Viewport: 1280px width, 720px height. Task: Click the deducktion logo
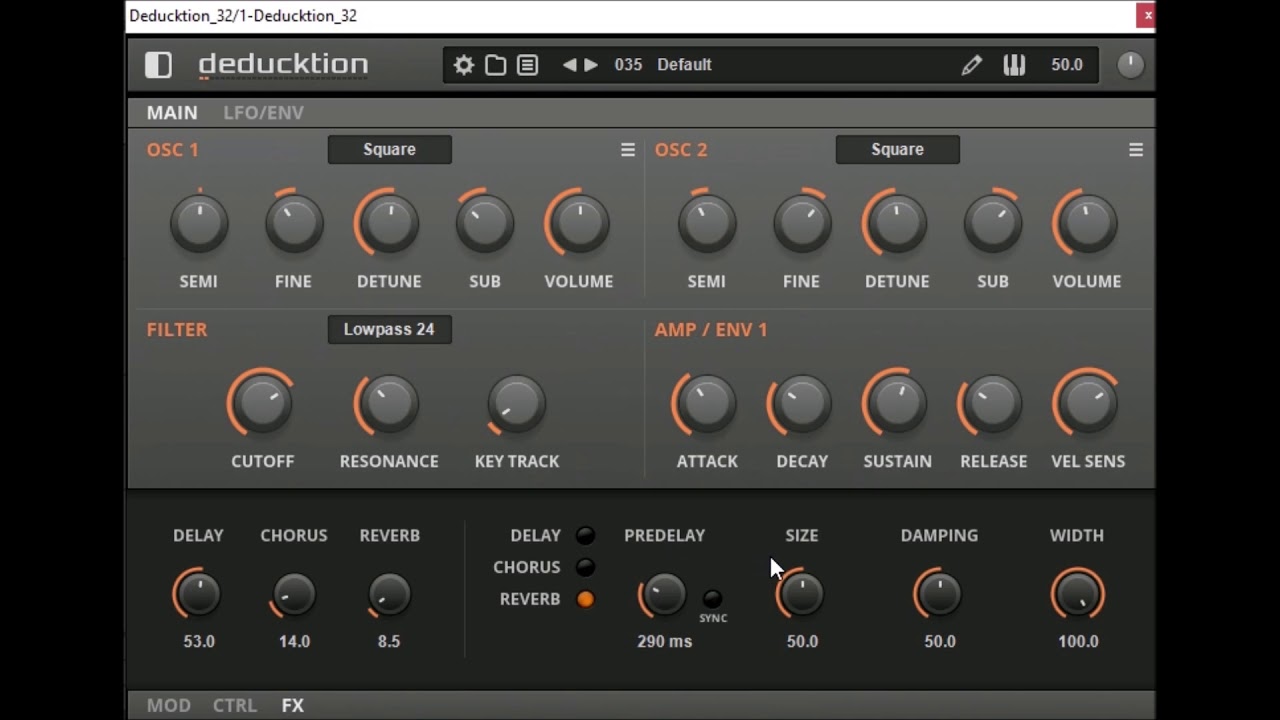point(283,65)
